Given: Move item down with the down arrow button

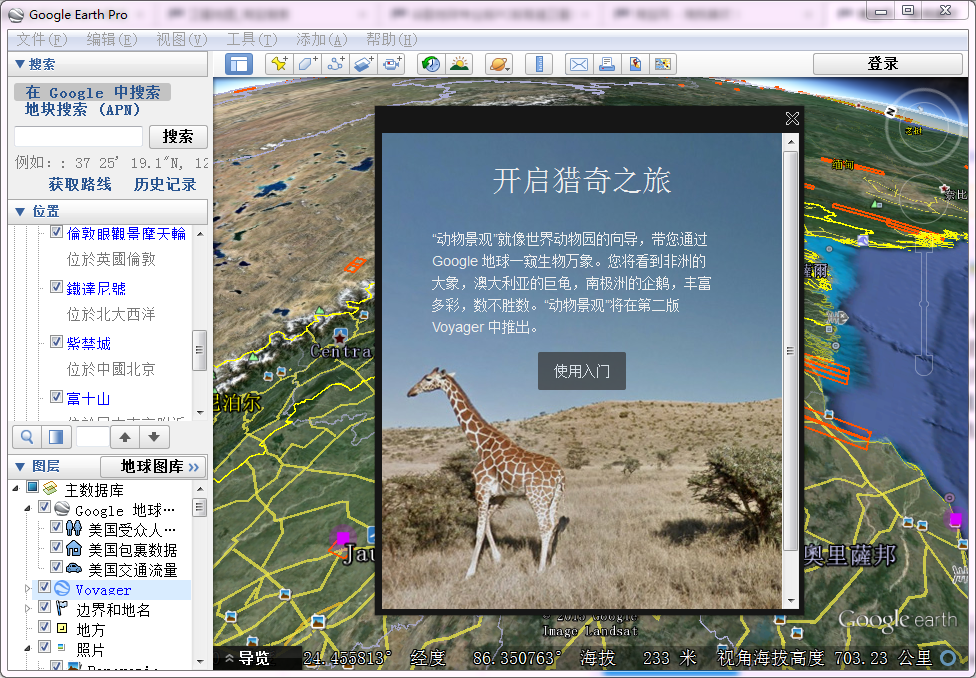Looking at the screenshot, I should pyautogui.click(x=154, y=437).
